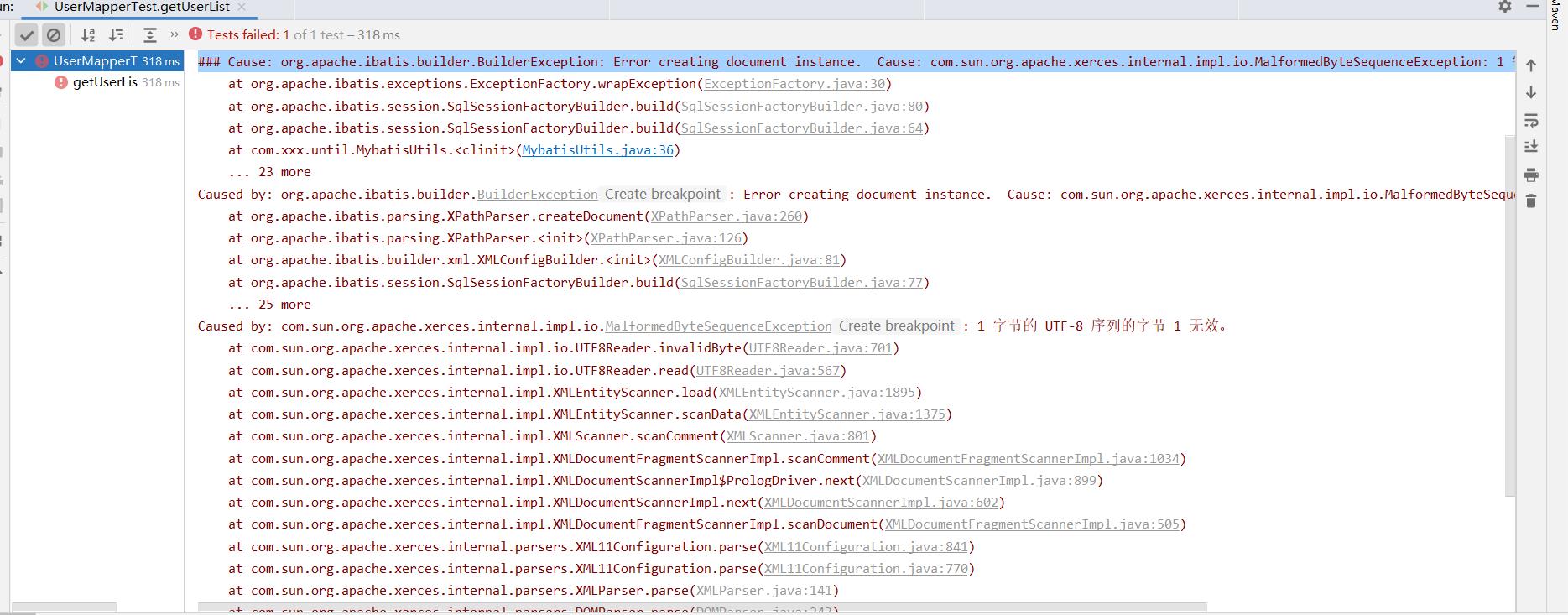This screenshot has height=615, width=1568.
Task: Open ExceptionFactory.java:30 link
Action: click(x=794, y=84)
